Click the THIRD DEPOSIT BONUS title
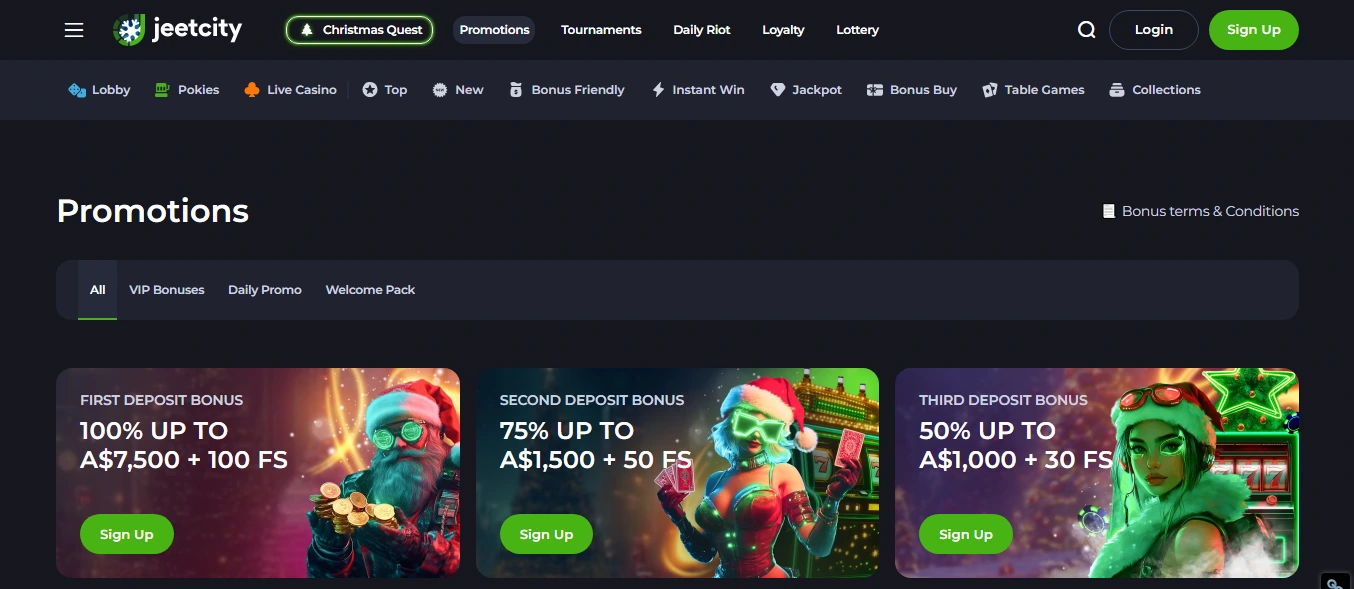Image resolution: width=1354 pixels, height=589 pixels. pos(1003,400)
